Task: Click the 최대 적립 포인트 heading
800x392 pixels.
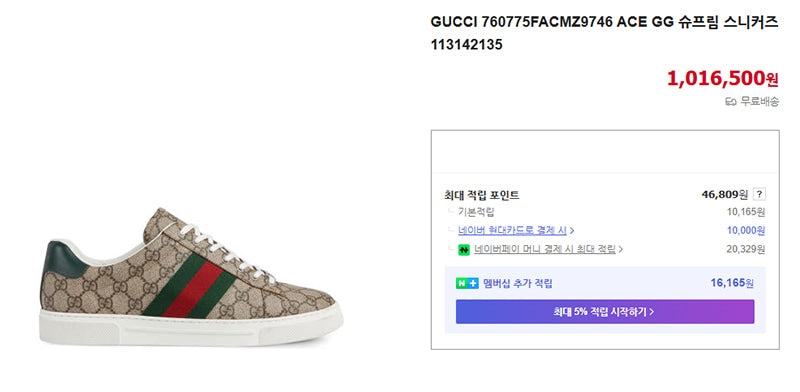Action: coord(482,195)
